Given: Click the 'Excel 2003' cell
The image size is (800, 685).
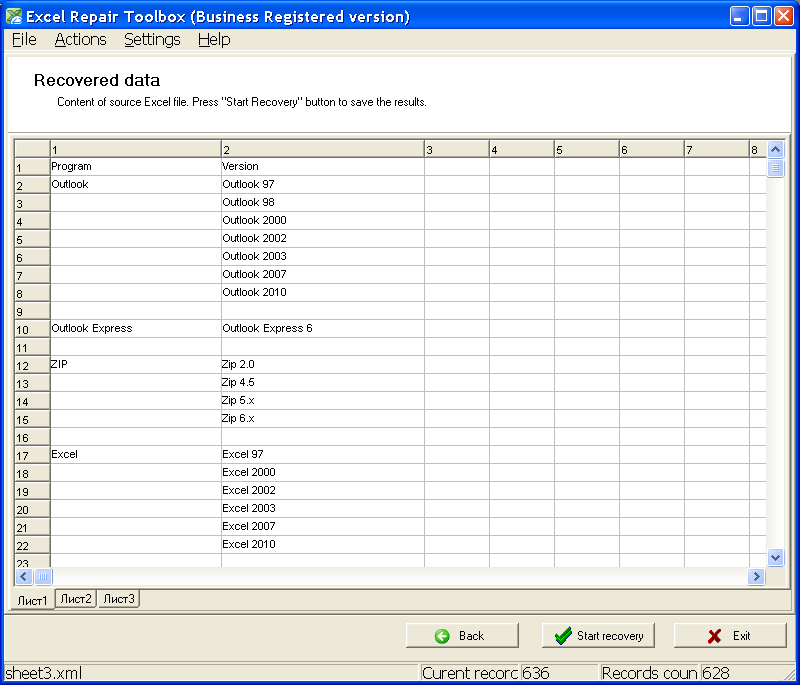Looking at the screenshot, I should point(322,509).
